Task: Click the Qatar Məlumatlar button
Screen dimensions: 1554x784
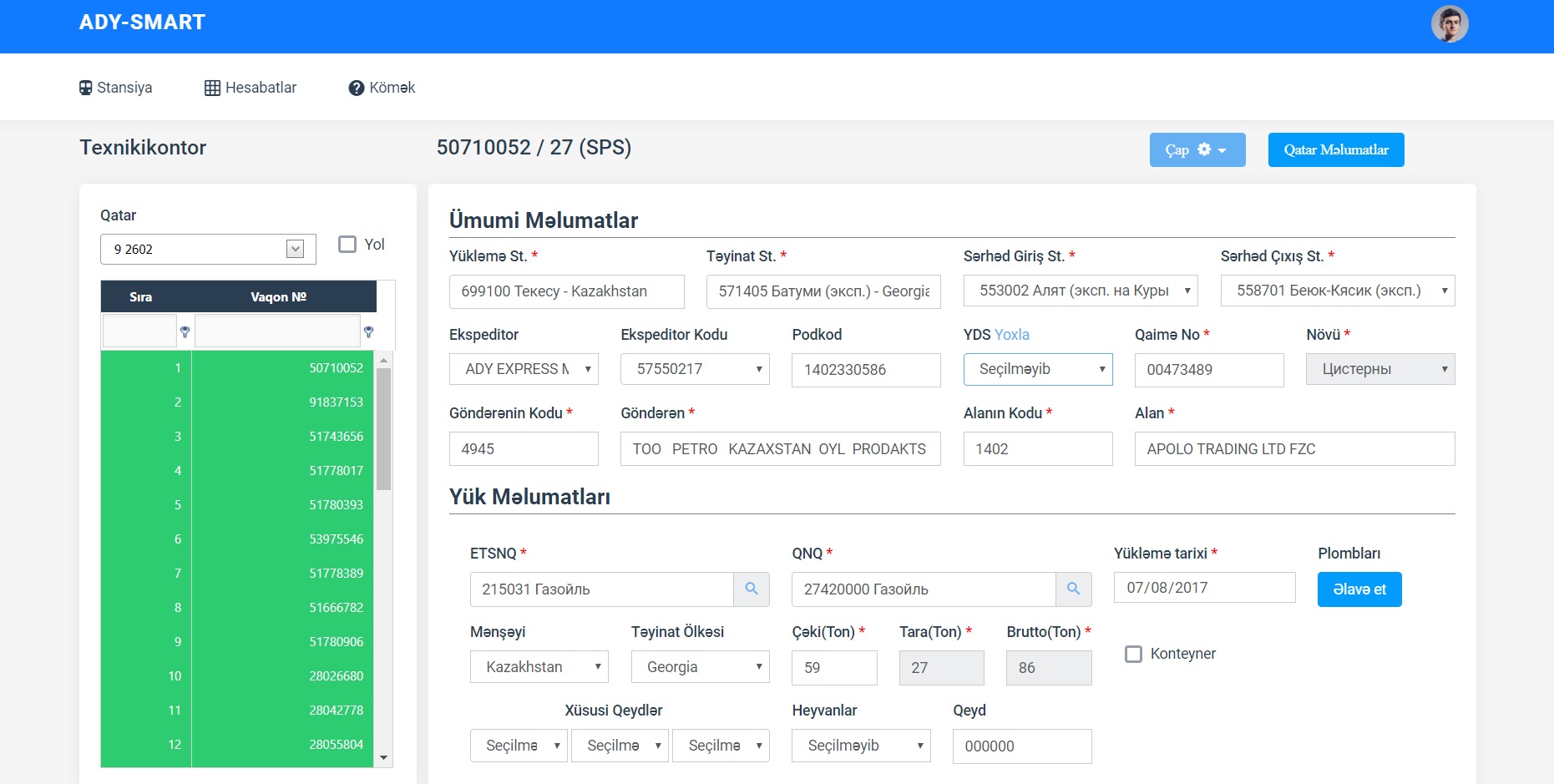Action: pyautogui.click(x=1335, y=150)
